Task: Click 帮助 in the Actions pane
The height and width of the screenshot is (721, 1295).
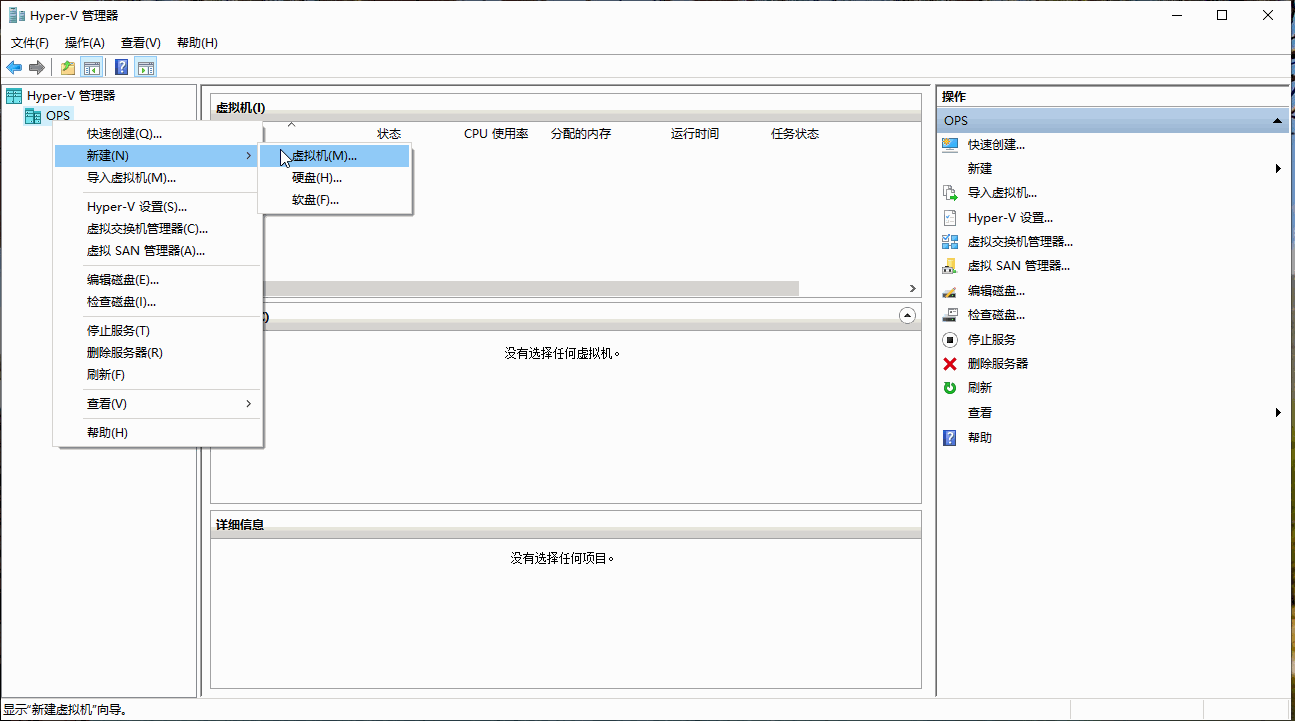Action: 980,437
